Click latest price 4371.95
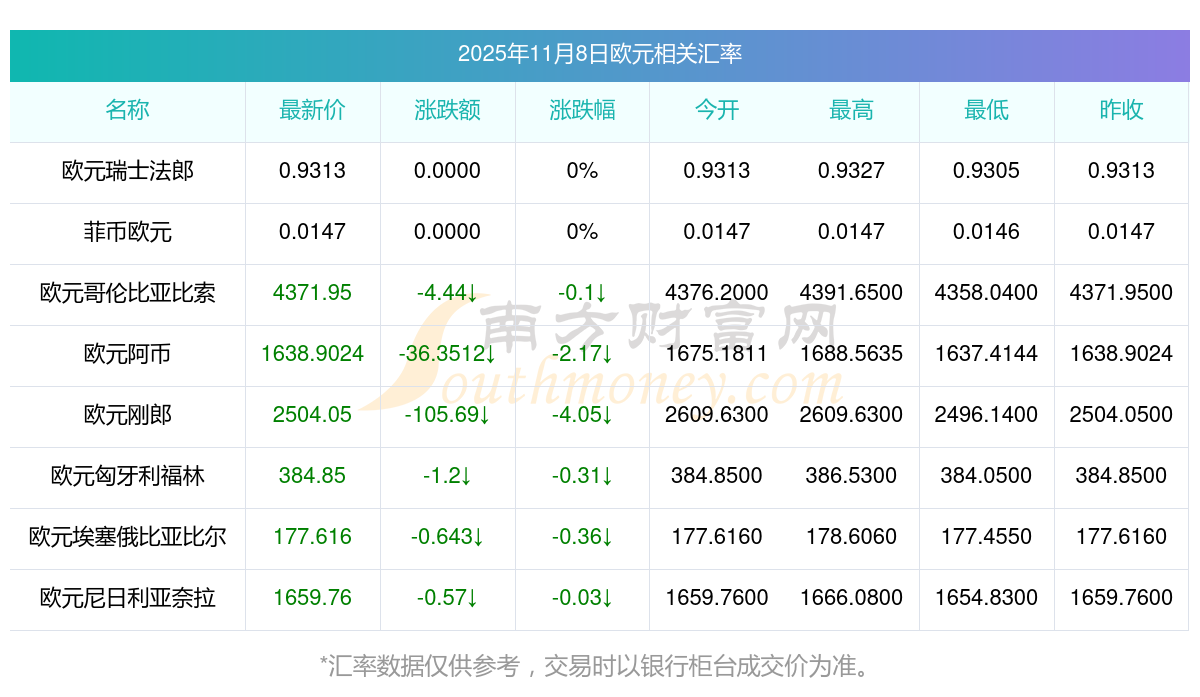The image size is (1200, 697). tap(312, 293)
